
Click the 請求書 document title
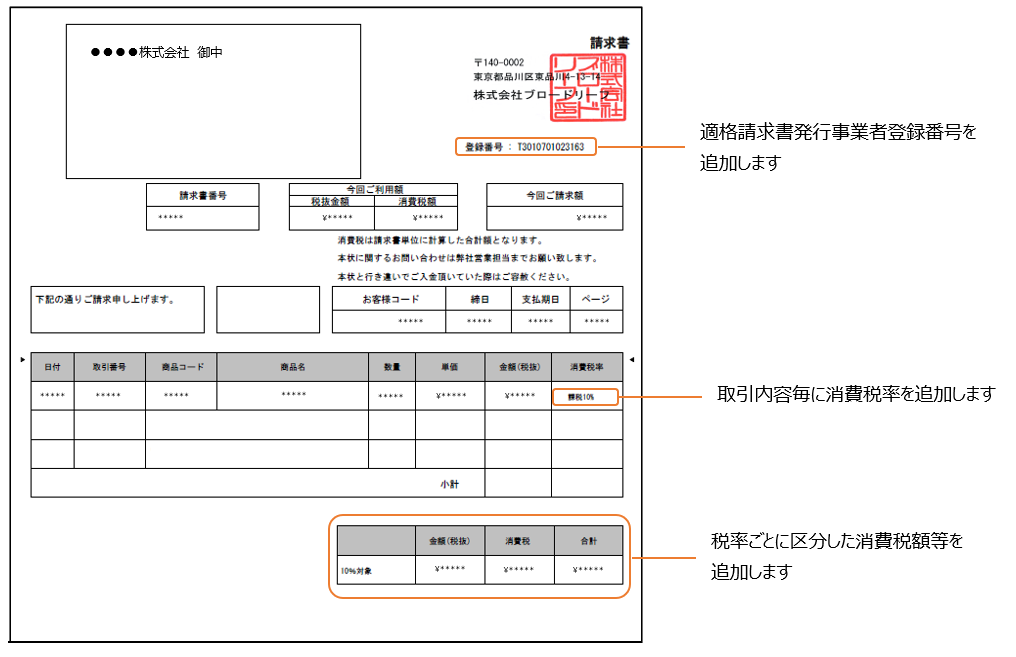[609, 43]
